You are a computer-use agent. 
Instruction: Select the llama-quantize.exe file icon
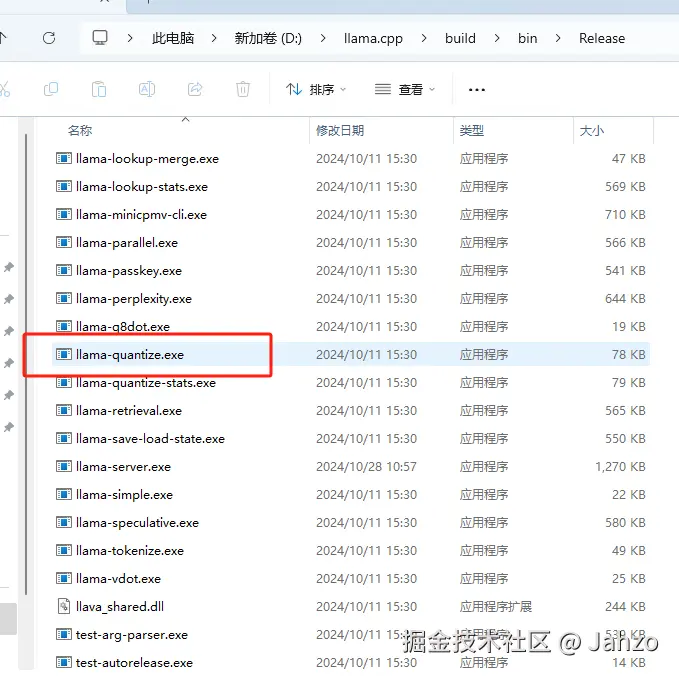[64, 355]
